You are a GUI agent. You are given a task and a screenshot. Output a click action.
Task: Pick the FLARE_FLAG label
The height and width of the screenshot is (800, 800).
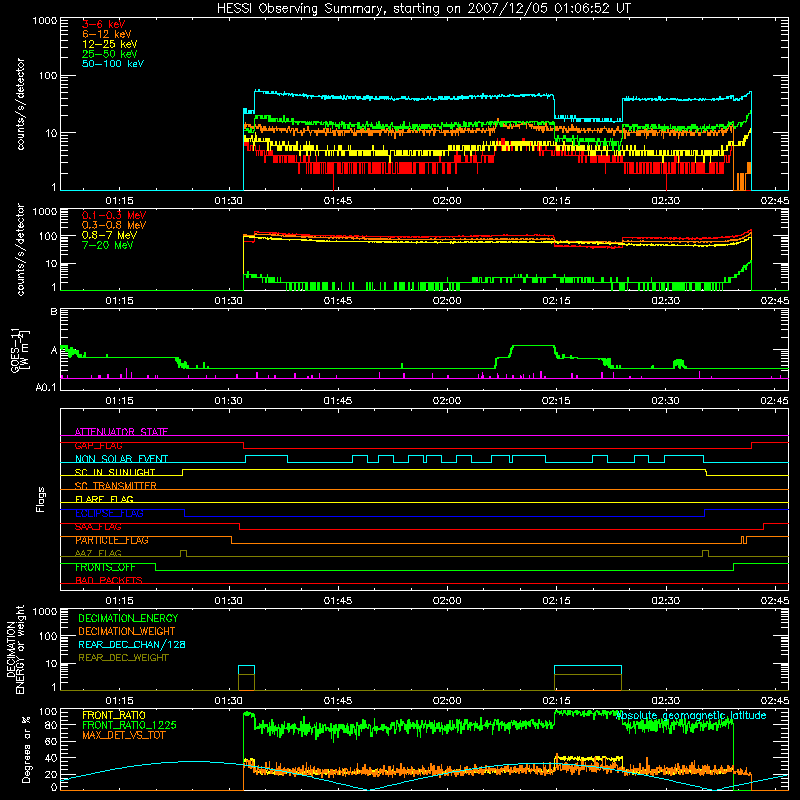pos(104,499)
